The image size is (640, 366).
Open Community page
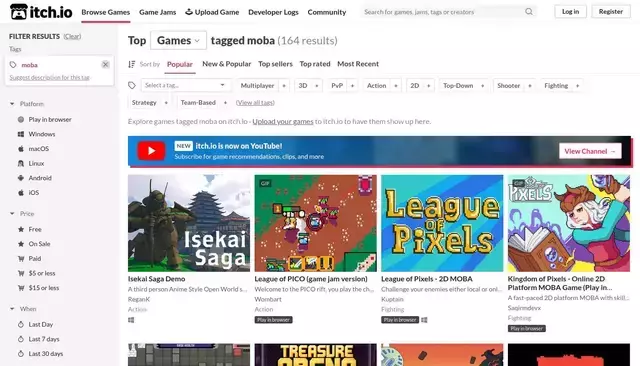(x=327, y=12)
